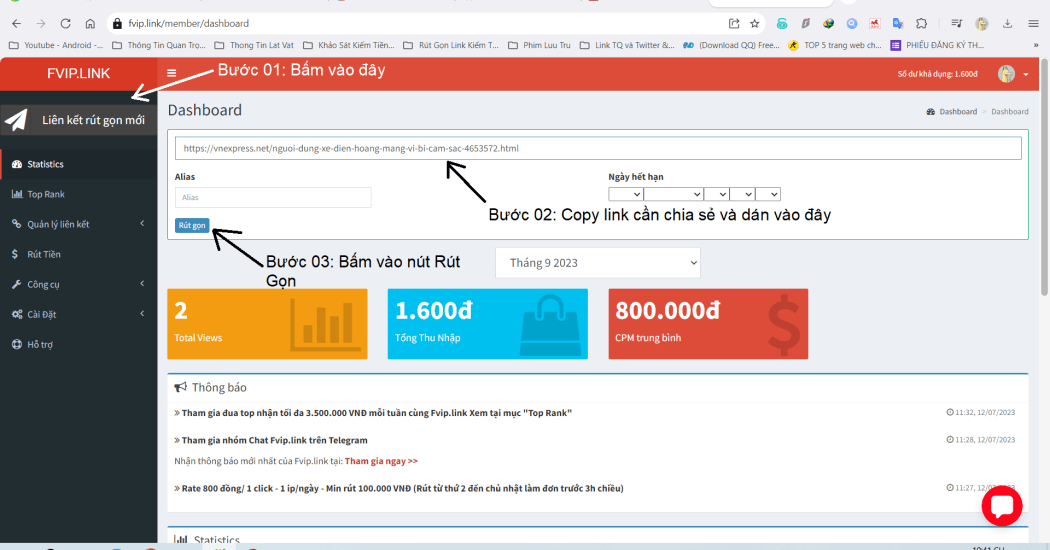
Task: Open the media control music note icon
Action: [x=956, y=23]
